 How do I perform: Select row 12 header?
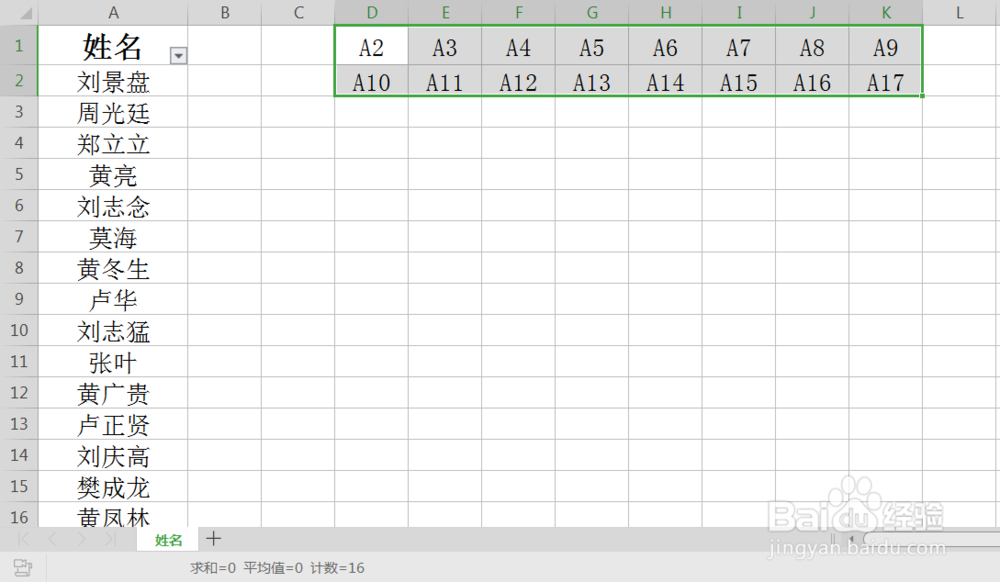point(19,393)
